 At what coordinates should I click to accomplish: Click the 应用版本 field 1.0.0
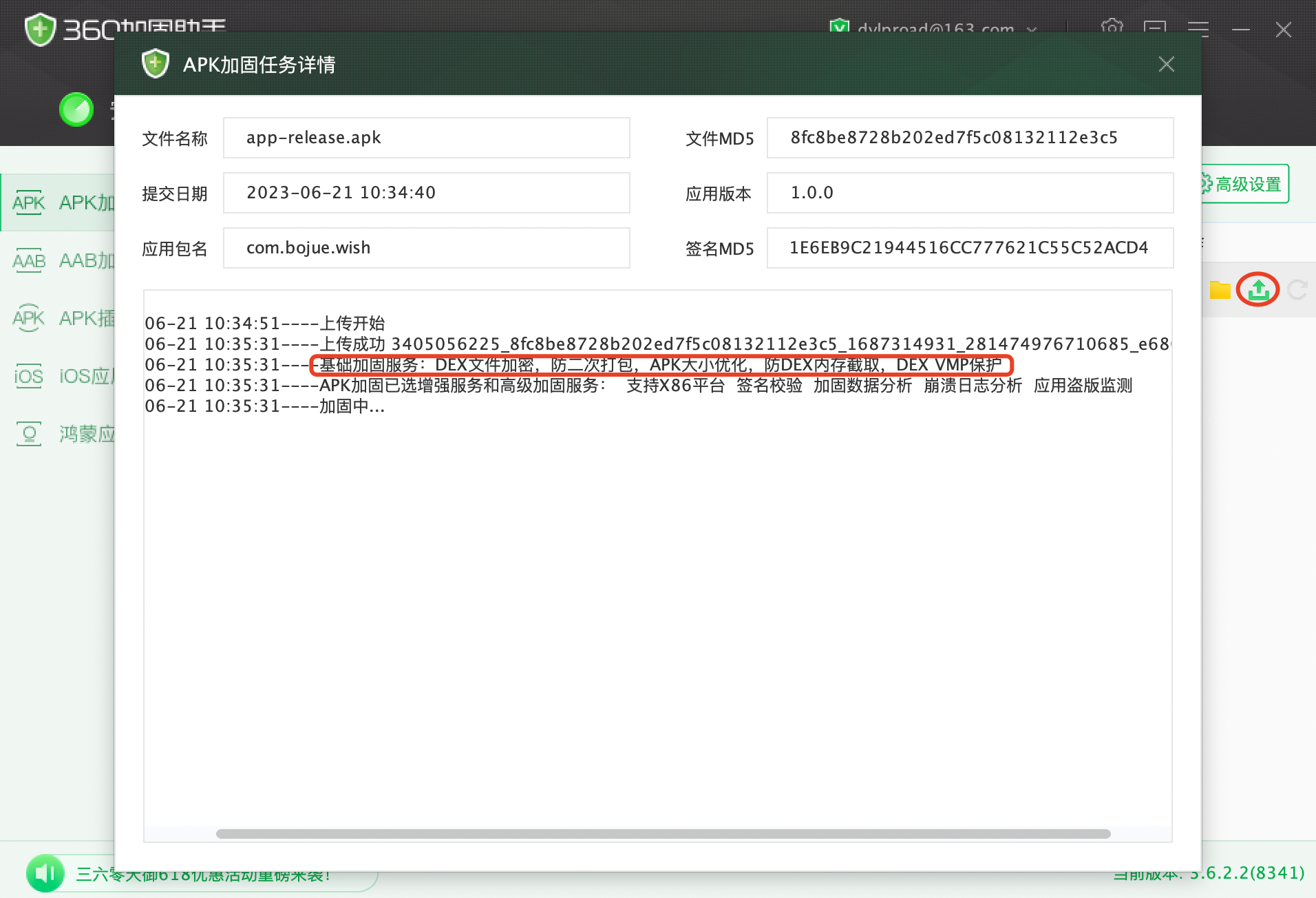[970, 193]
